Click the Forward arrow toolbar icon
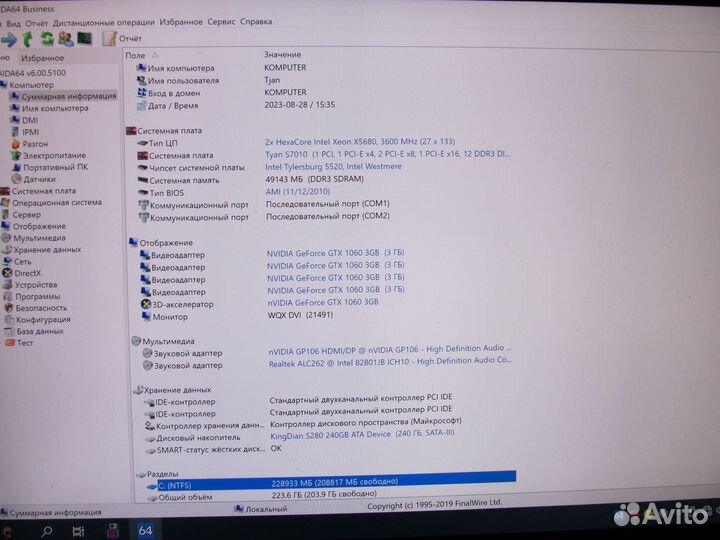 [9, 40]
